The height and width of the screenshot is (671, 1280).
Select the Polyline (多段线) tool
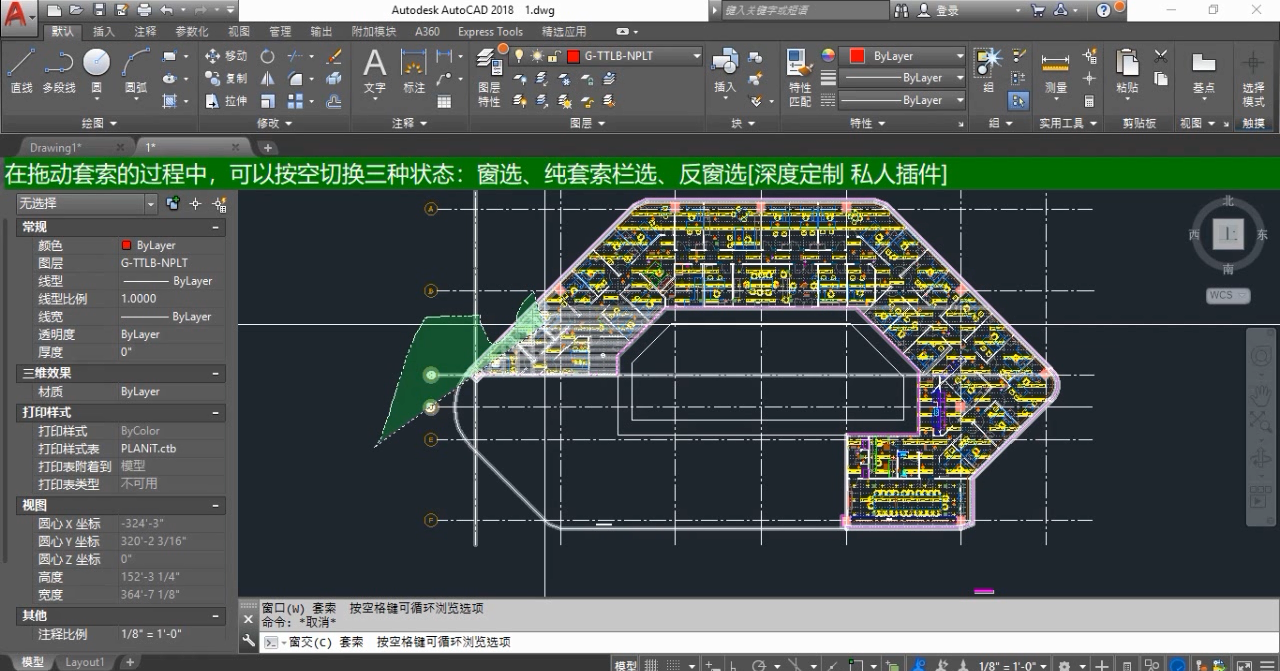point(59,72)
